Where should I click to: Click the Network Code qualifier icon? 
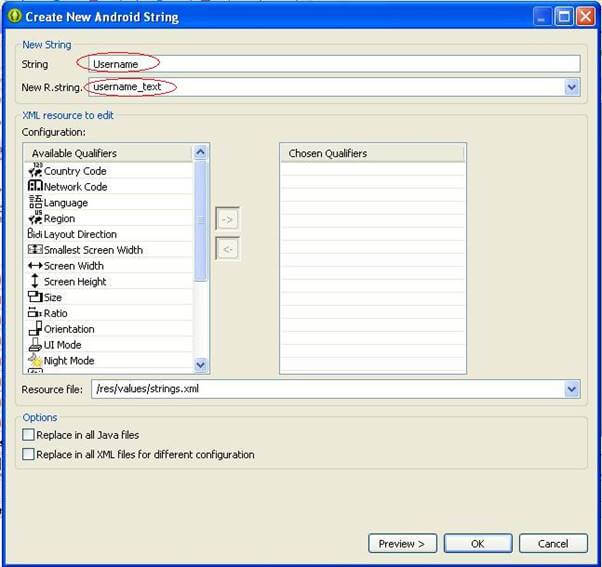(x=35, y=186)
